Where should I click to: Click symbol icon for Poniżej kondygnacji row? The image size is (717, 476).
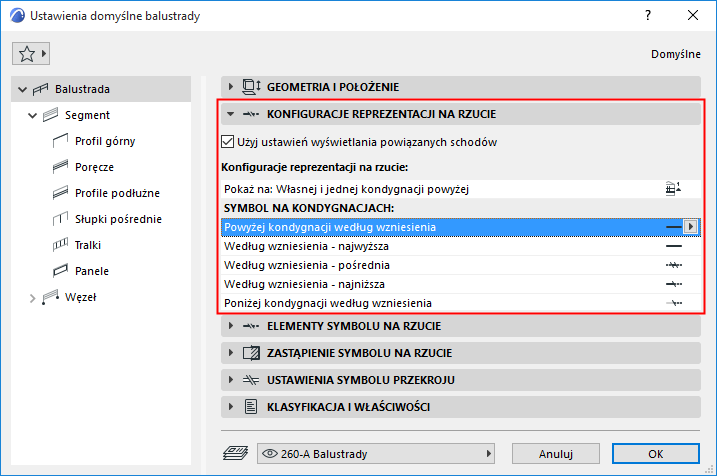pos(674,303)
